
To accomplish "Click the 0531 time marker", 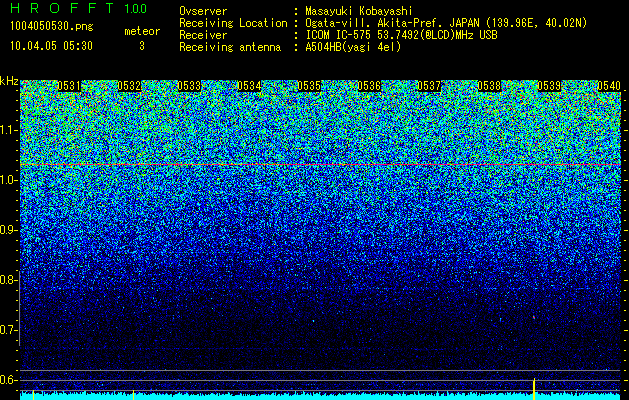I will click(69, 86).
